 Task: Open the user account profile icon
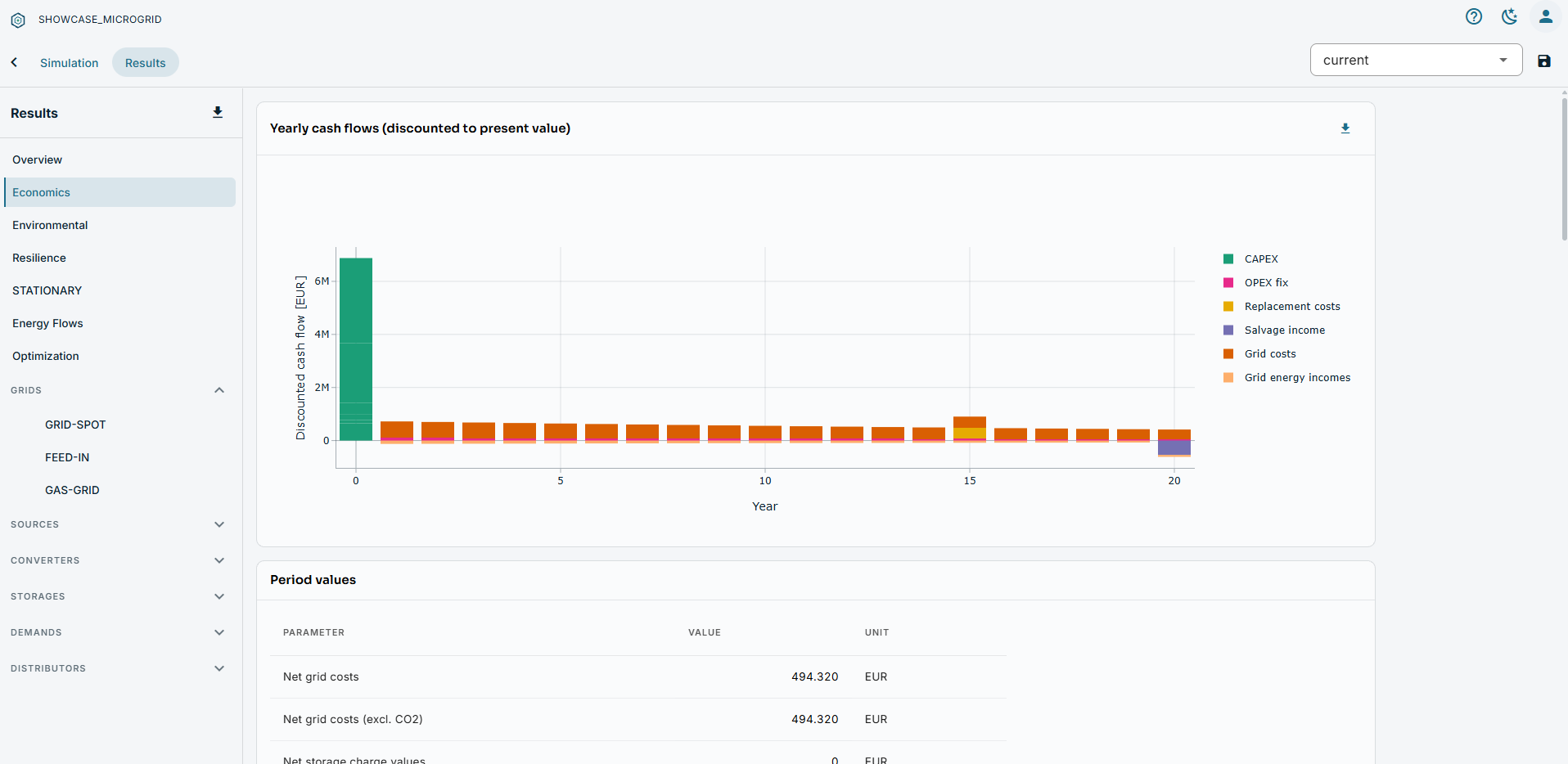1546,16
